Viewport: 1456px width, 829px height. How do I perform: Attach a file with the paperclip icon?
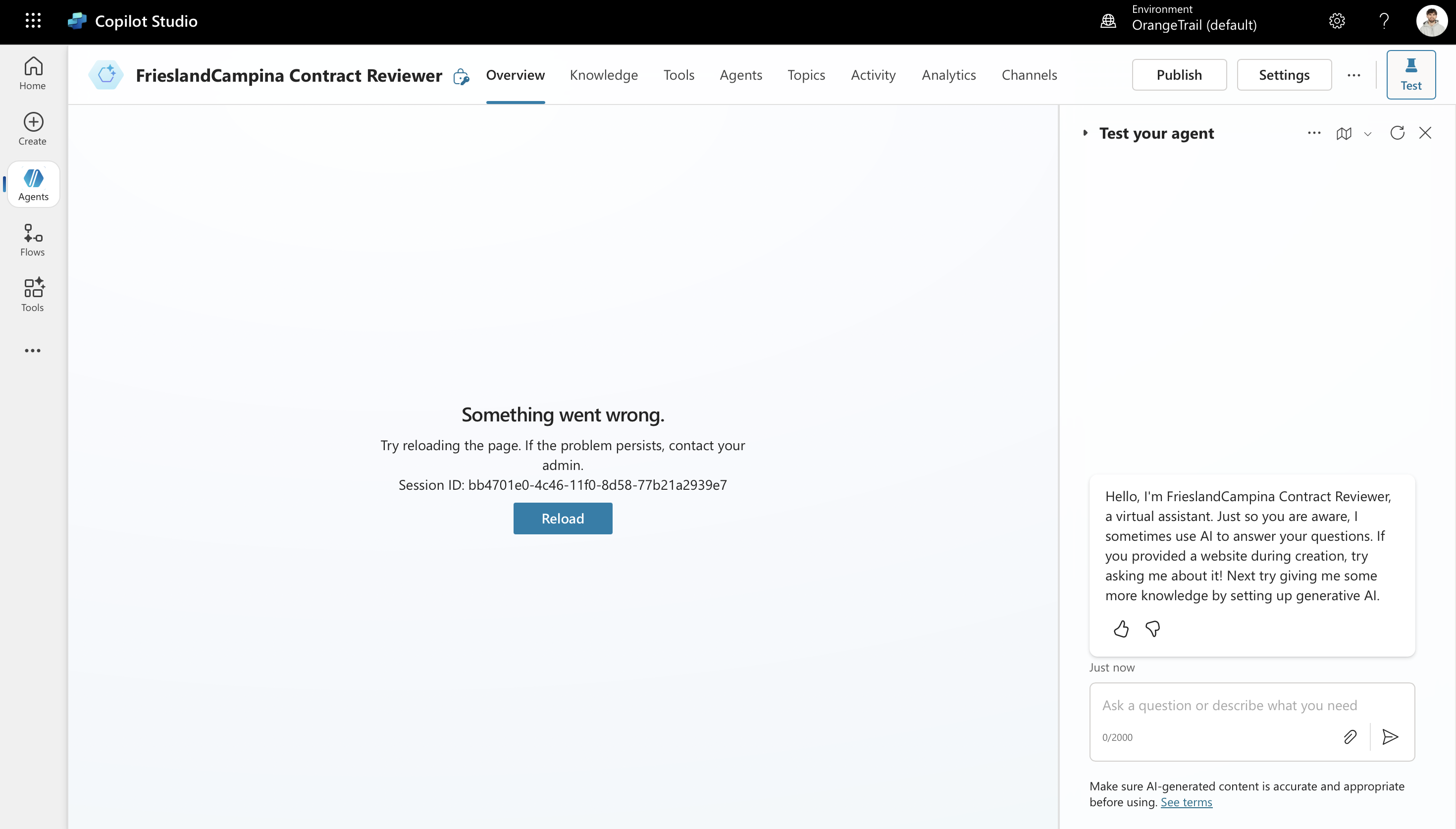(1350, 737)
